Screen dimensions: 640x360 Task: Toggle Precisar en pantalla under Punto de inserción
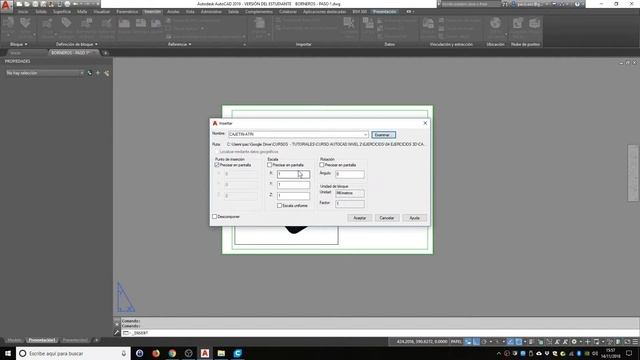pyautogui.click(x=217, y=165)
